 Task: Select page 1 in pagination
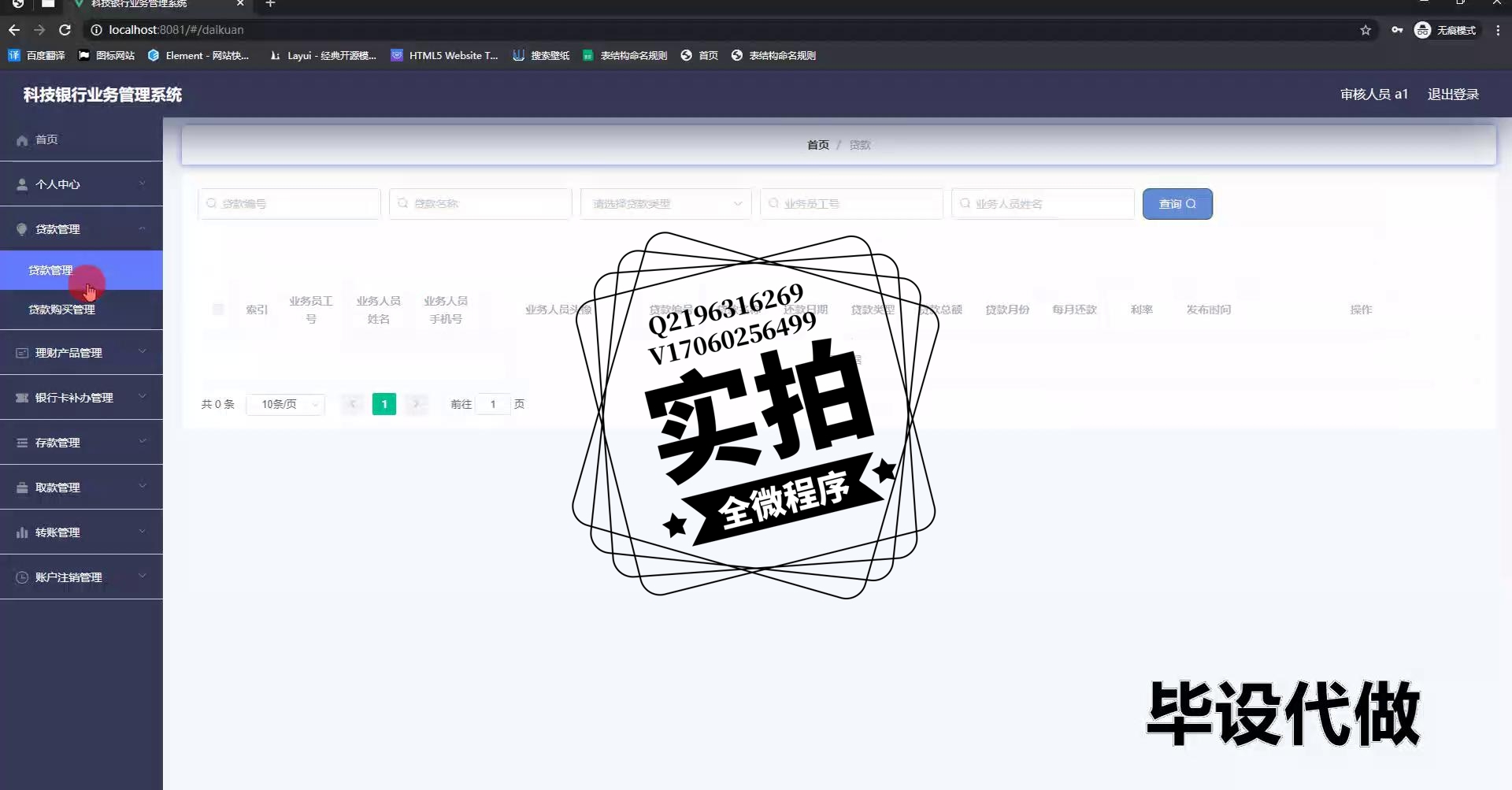pyautogui.click(x=384, y=404)
